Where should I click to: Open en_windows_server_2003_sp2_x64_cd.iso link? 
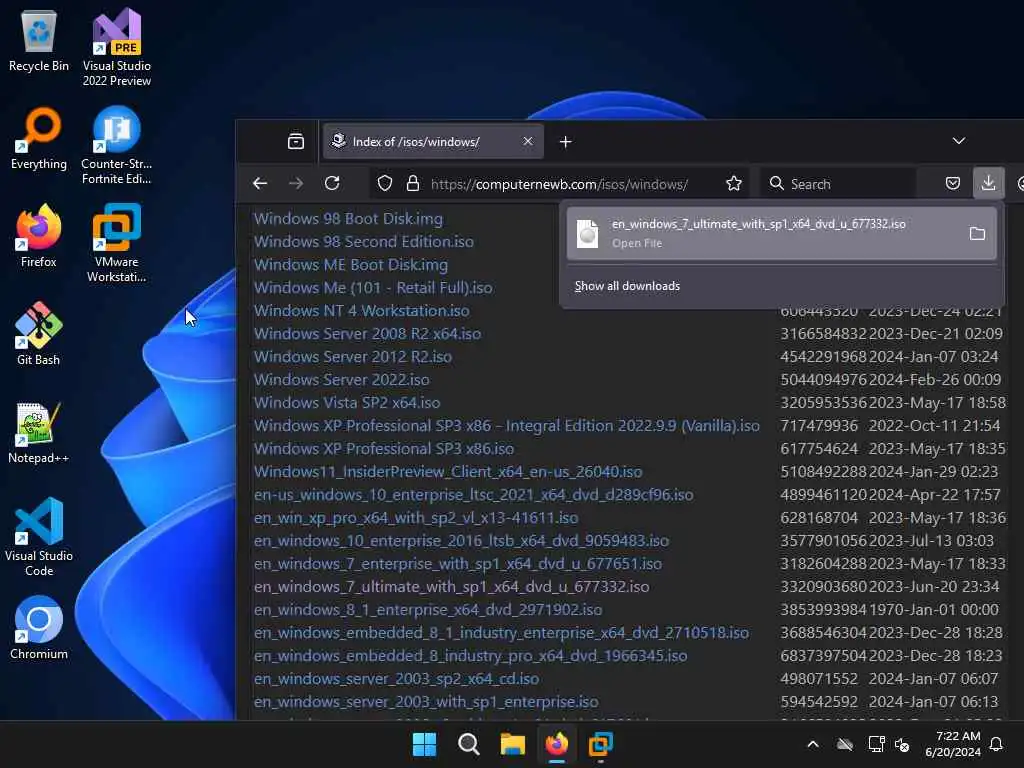tap(396, 679)
